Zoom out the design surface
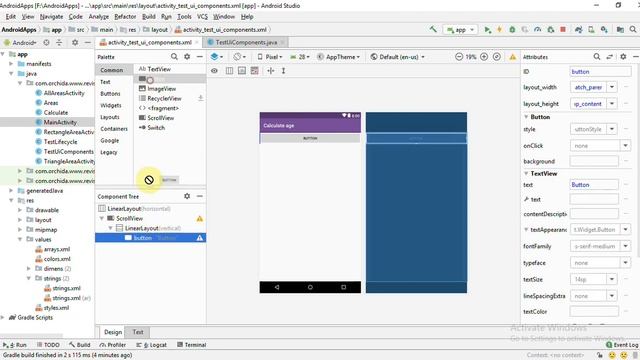The image size is (640, 360). point(459,57)
